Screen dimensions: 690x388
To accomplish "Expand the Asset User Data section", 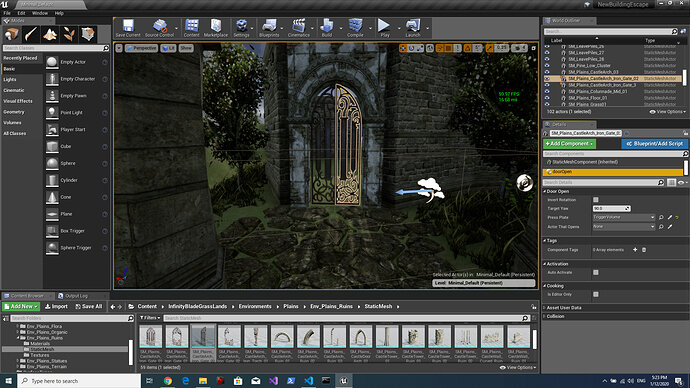I will [545, 308].
